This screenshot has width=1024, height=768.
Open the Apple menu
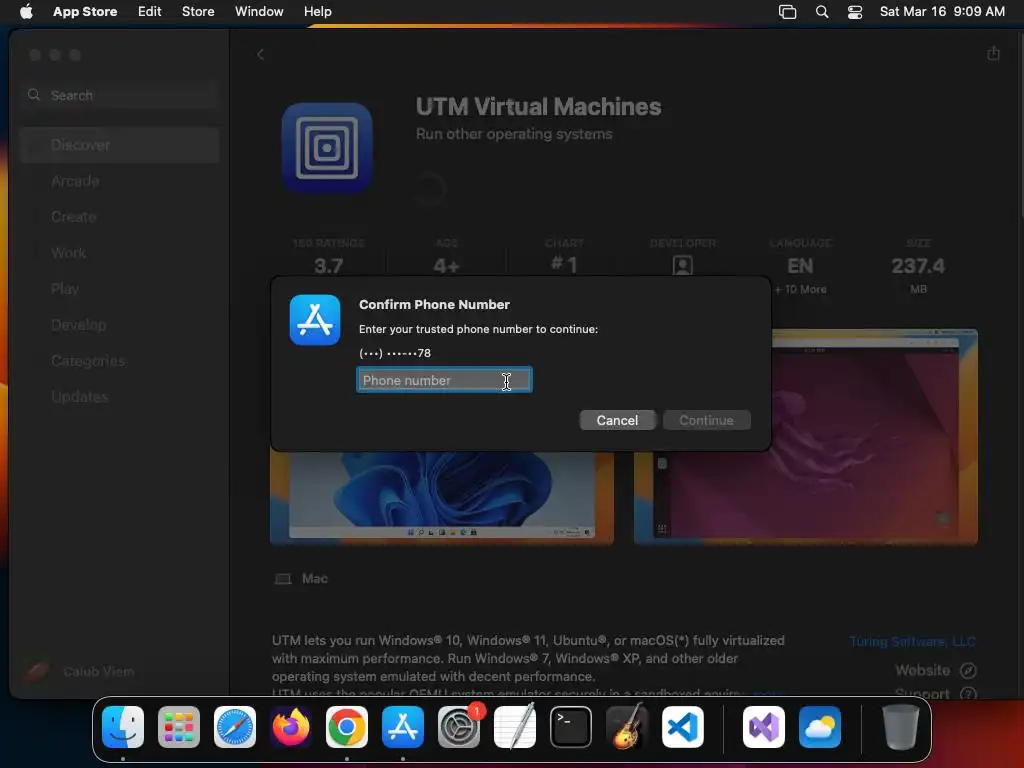click(x=26, y=11)
